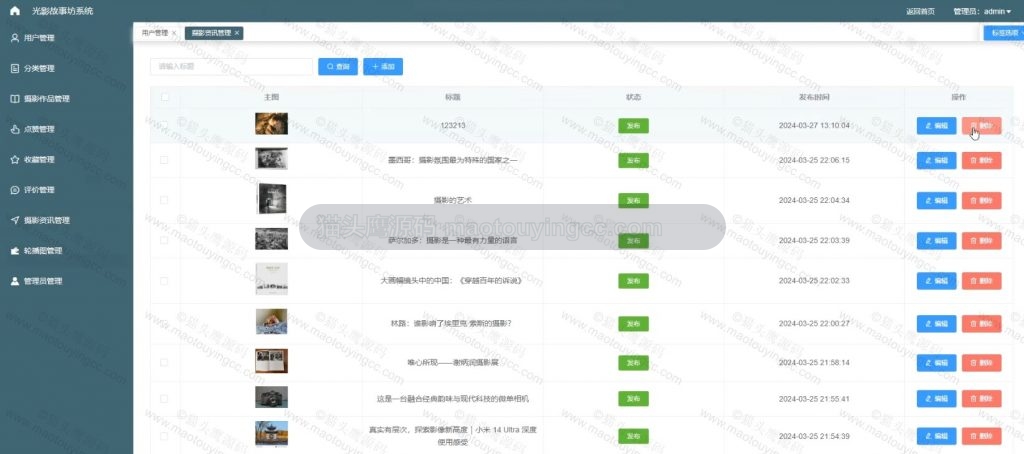
Task: Open 点赞管理 via its thumbs-up icon
Action: [x=14, y=129]
